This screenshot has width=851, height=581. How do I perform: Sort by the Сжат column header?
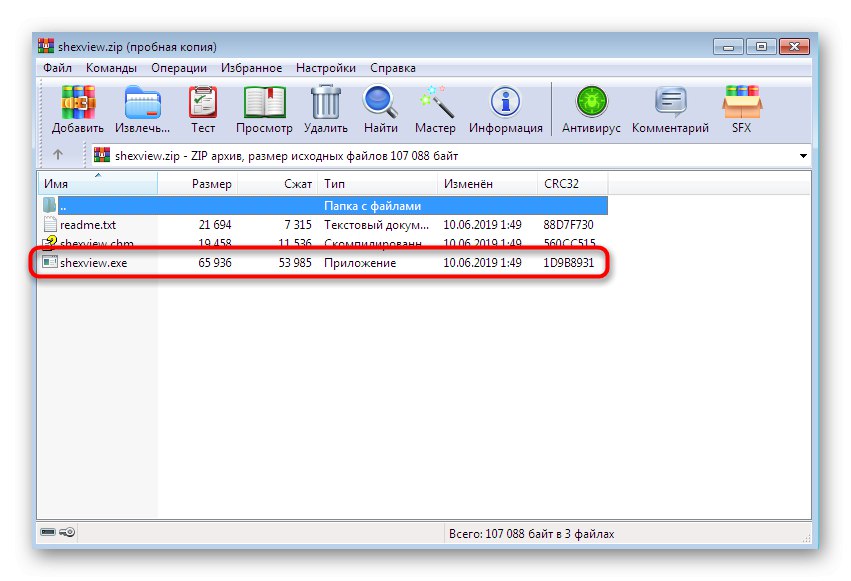coord(277,183)
